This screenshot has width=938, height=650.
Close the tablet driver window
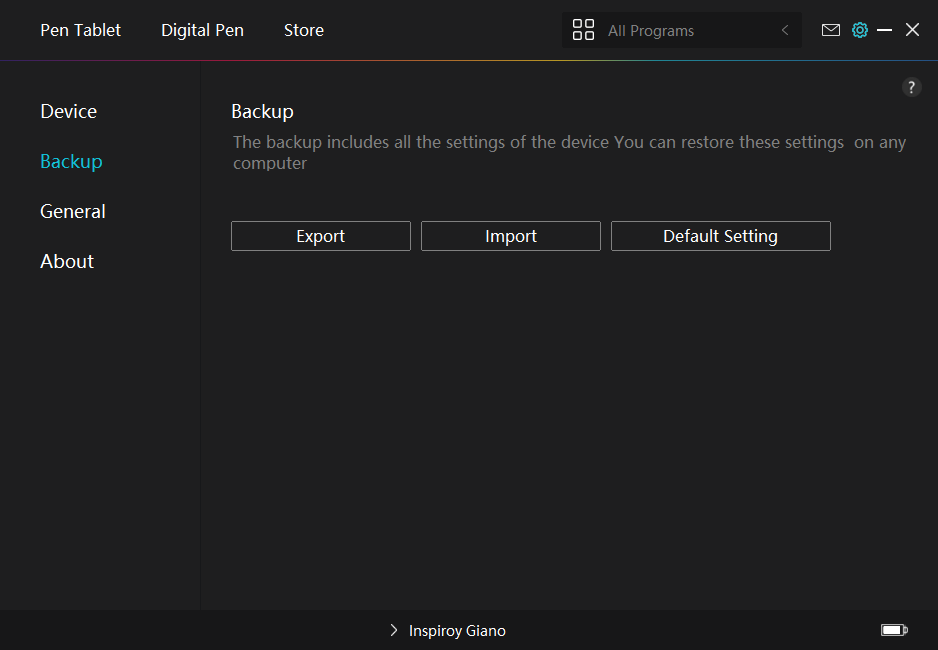click(912, 30)
